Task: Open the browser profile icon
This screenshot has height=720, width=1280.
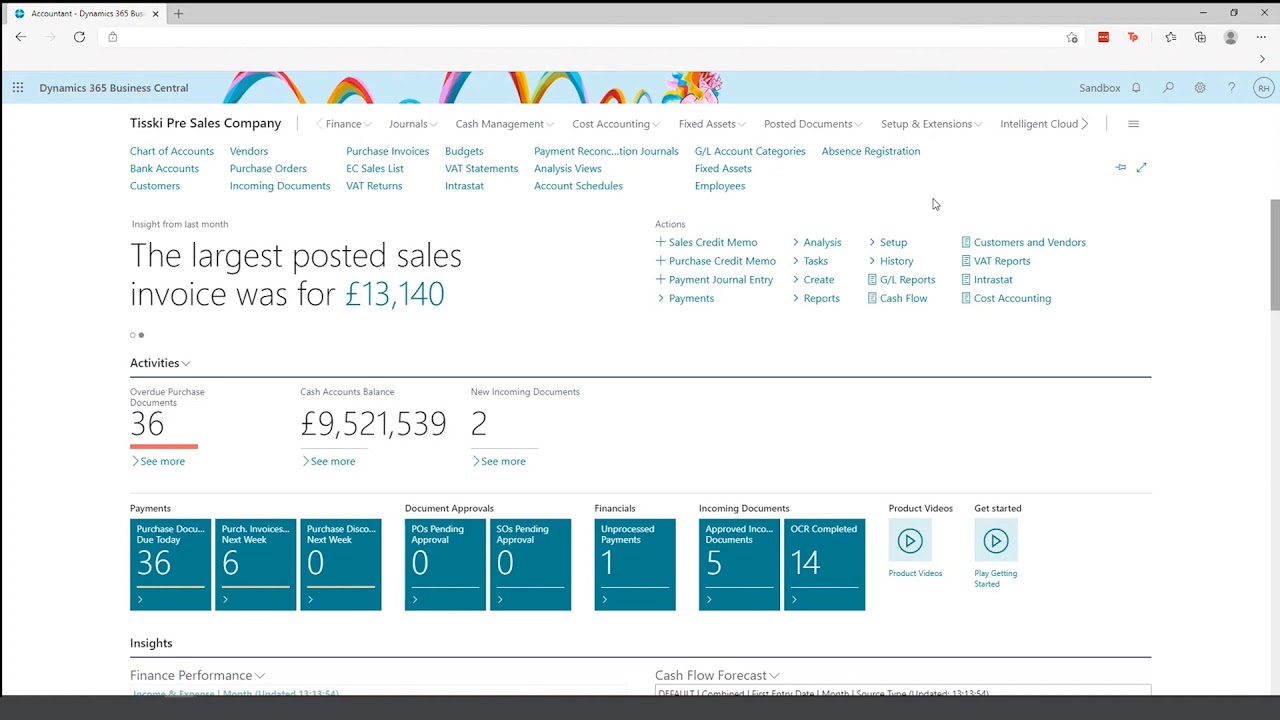Action: (x=1231, y=37)
